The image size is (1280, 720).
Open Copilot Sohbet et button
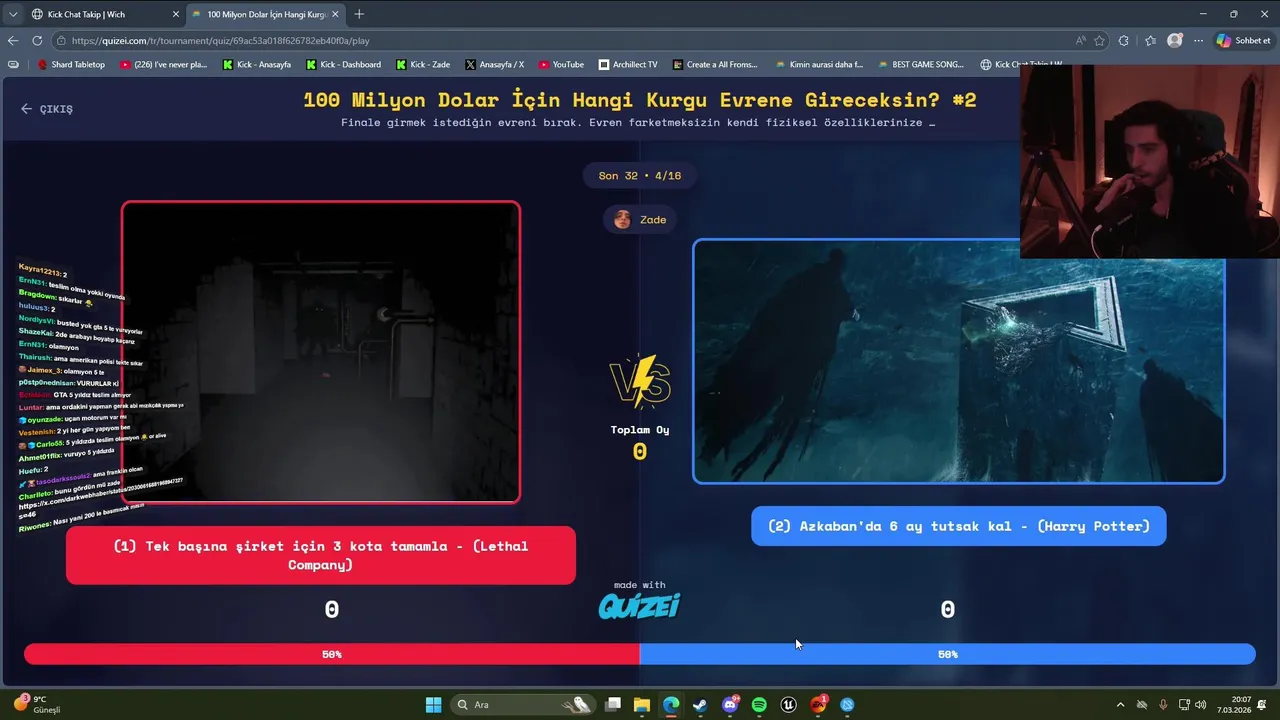tap(1245, 41)
